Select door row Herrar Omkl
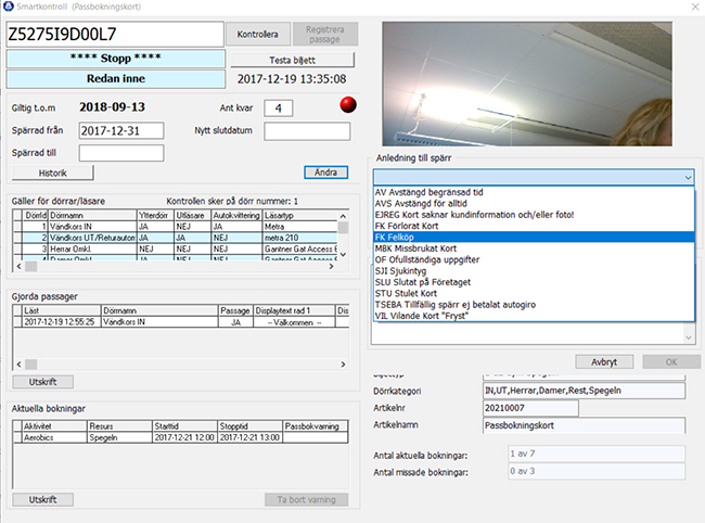The image size is (705, 523). (x=175, y=249)
